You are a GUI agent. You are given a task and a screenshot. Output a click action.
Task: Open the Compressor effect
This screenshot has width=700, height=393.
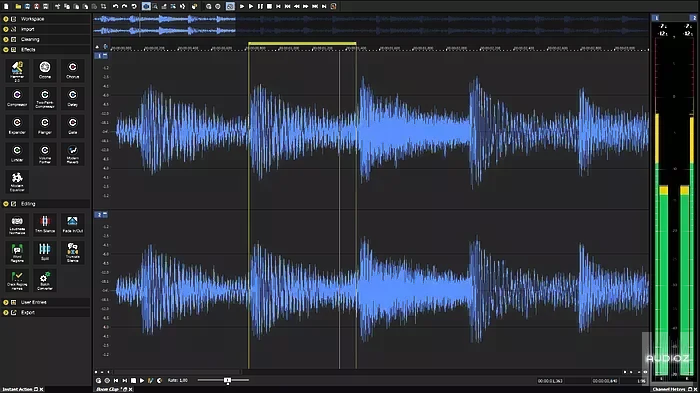pos(17,98)
